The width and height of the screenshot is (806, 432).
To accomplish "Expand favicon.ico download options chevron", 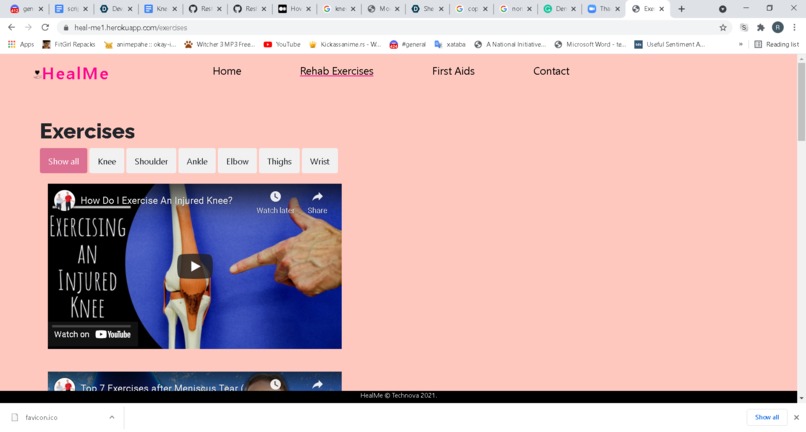I will (112, 417).
